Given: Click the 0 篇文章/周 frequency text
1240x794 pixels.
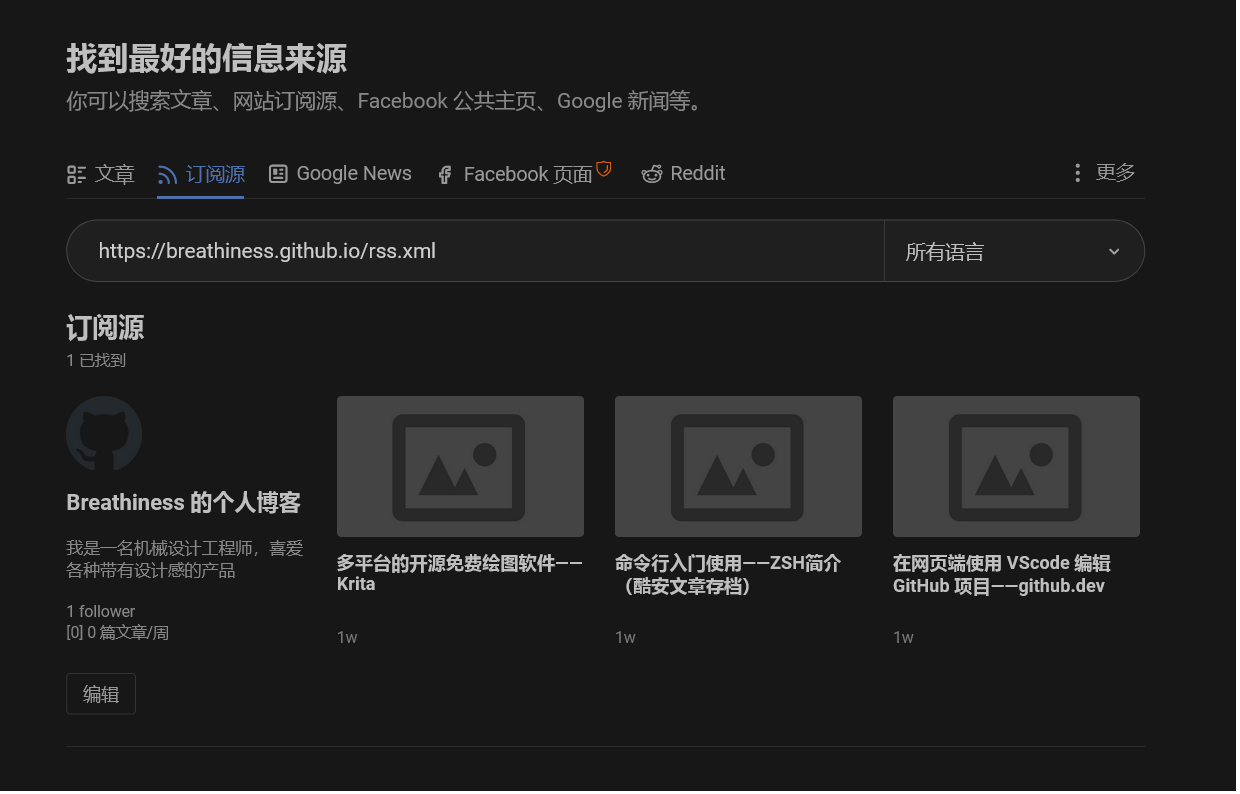Looking at the screenshot, I should pos(117,632).
